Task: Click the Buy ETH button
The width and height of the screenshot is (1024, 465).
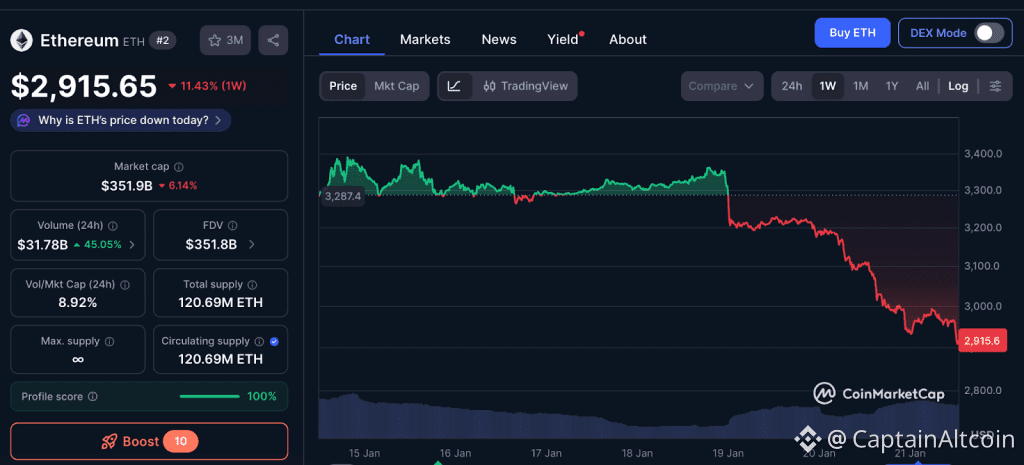Action: pyautogui.click(x=851, y=33)
